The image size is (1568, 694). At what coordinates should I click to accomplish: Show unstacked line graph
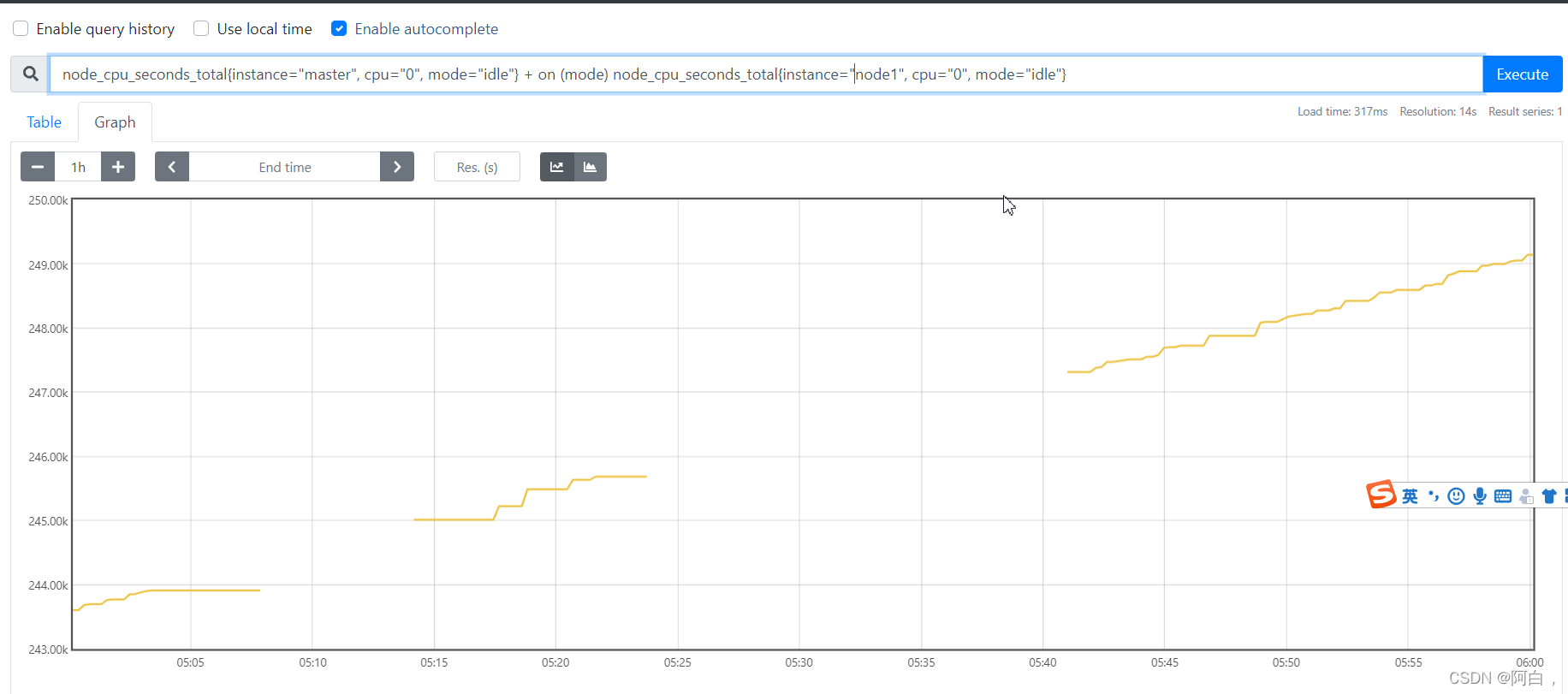click(557, 167)
